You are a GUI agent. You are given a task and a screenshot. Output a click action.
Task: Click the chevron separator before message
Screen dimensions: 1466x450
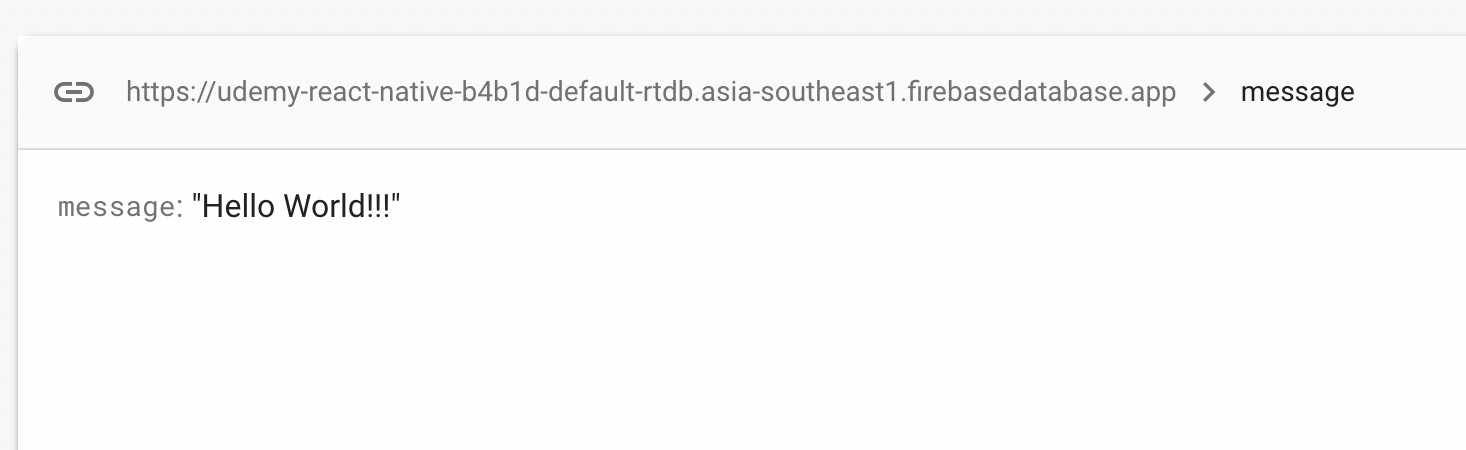pos(1209,93)
